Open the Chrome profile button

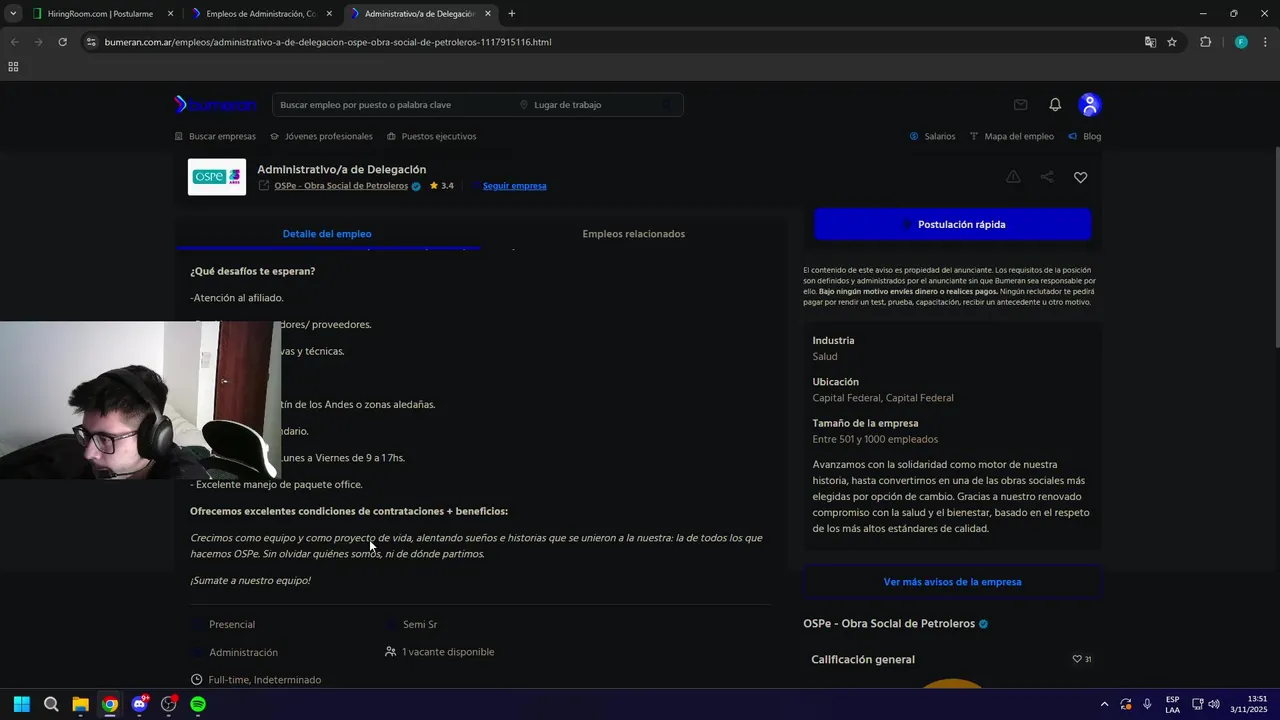(1241, 42)
